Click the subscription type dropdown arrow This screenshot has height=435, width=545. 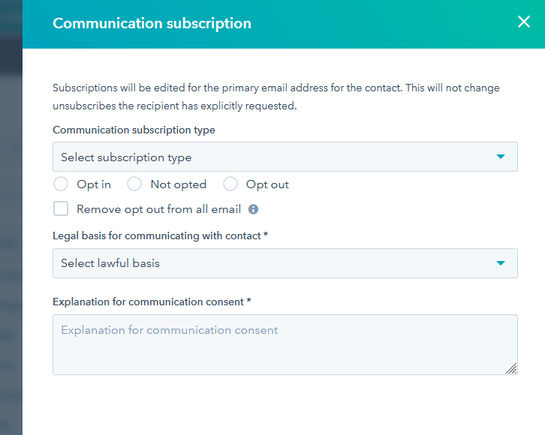pos(501,157)
